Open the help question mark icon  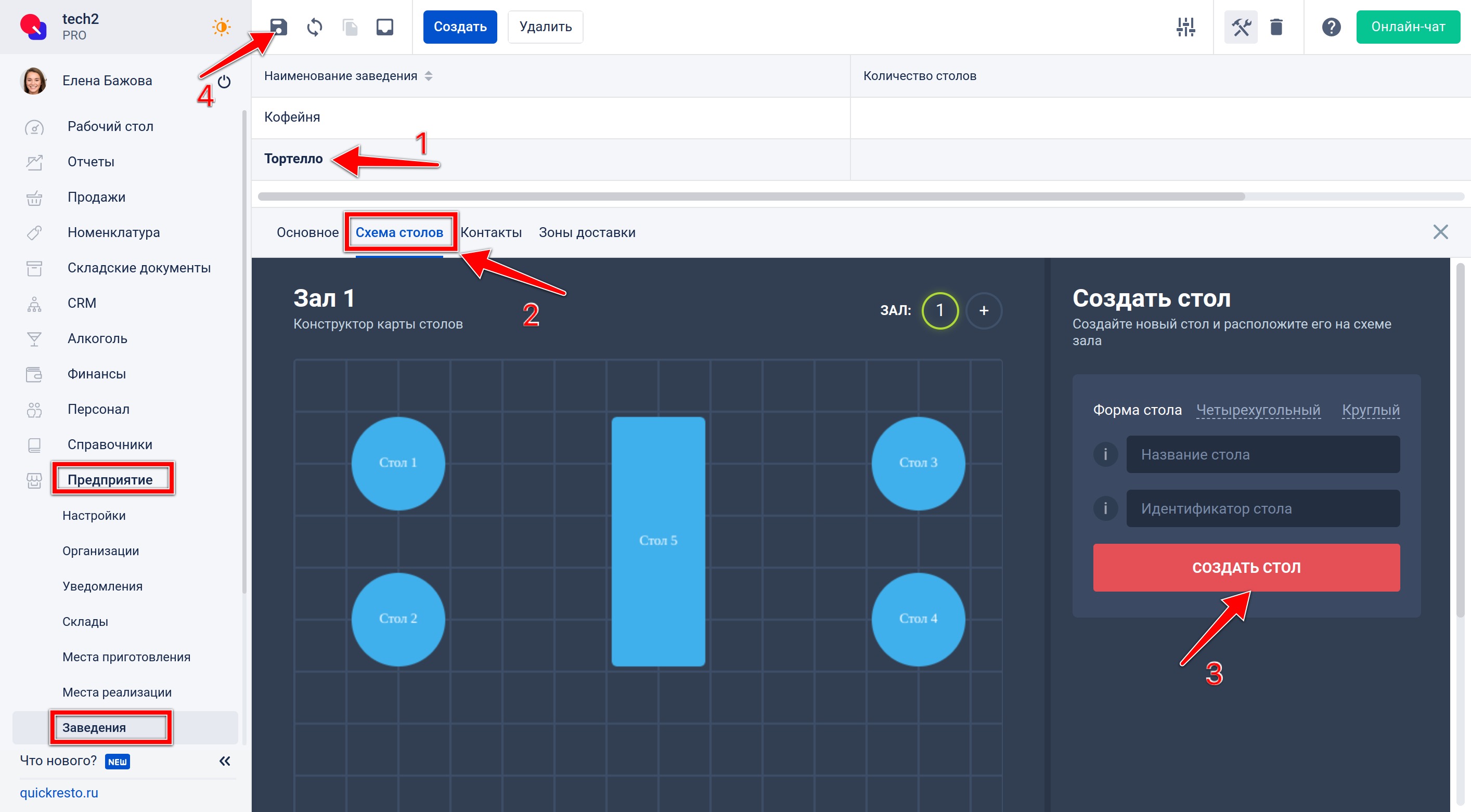coord(1331,27)
